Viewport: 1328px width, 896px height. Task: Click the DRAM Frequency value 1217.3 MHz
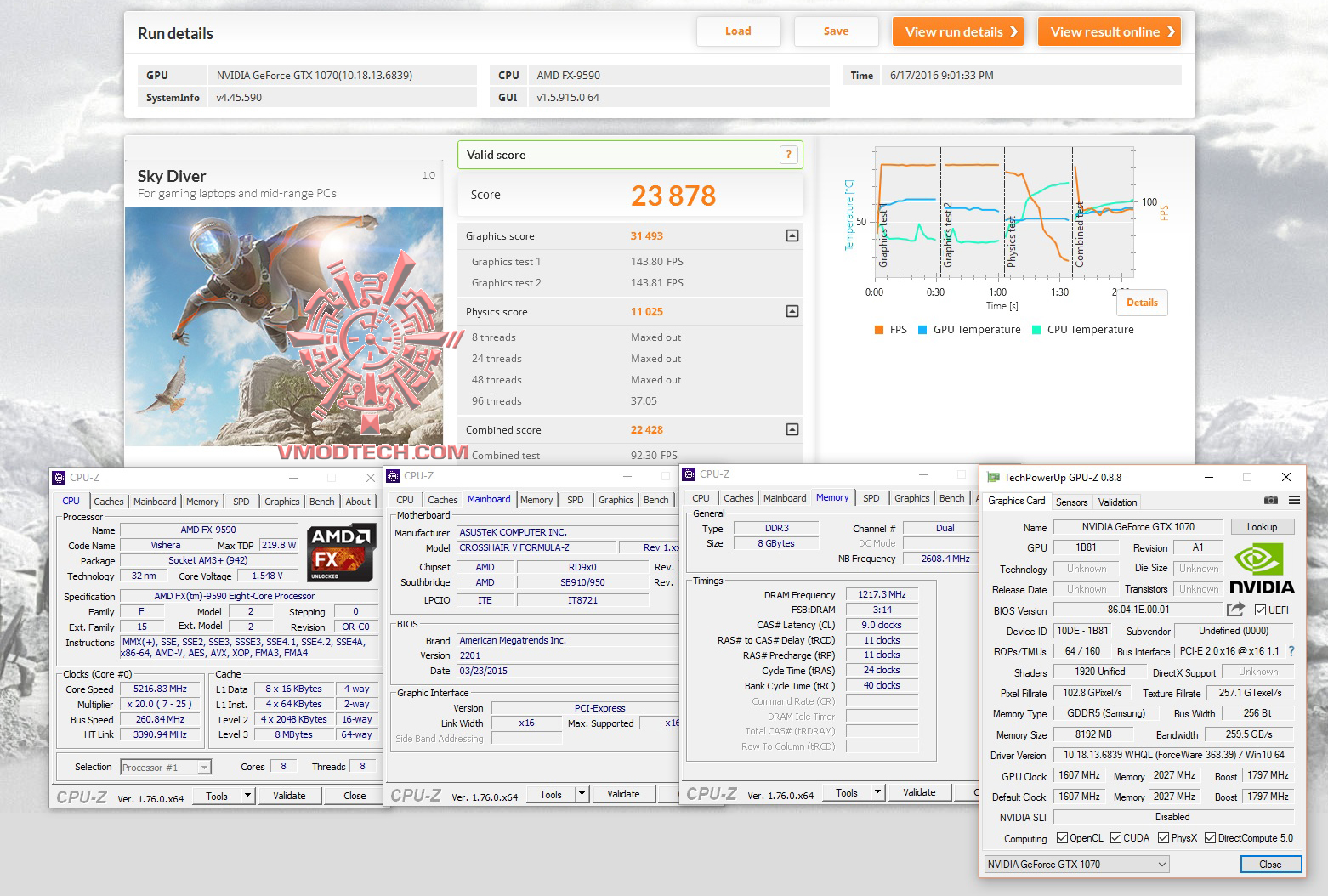(x=882, y=595)
